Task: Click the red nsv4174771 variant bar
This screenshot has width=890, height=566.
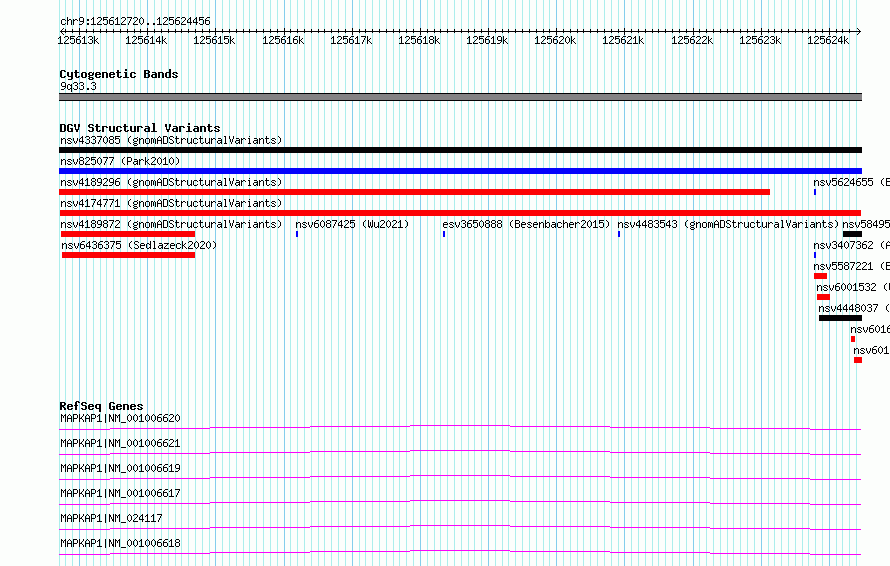Action: pos(460,213)
